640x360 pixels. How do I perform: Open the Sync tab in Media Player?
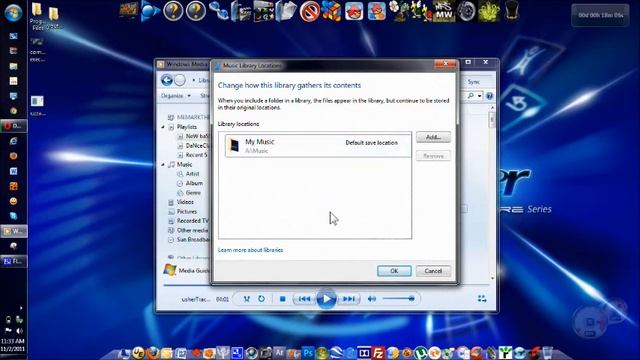pyautogui.click(x=473, y=82)
